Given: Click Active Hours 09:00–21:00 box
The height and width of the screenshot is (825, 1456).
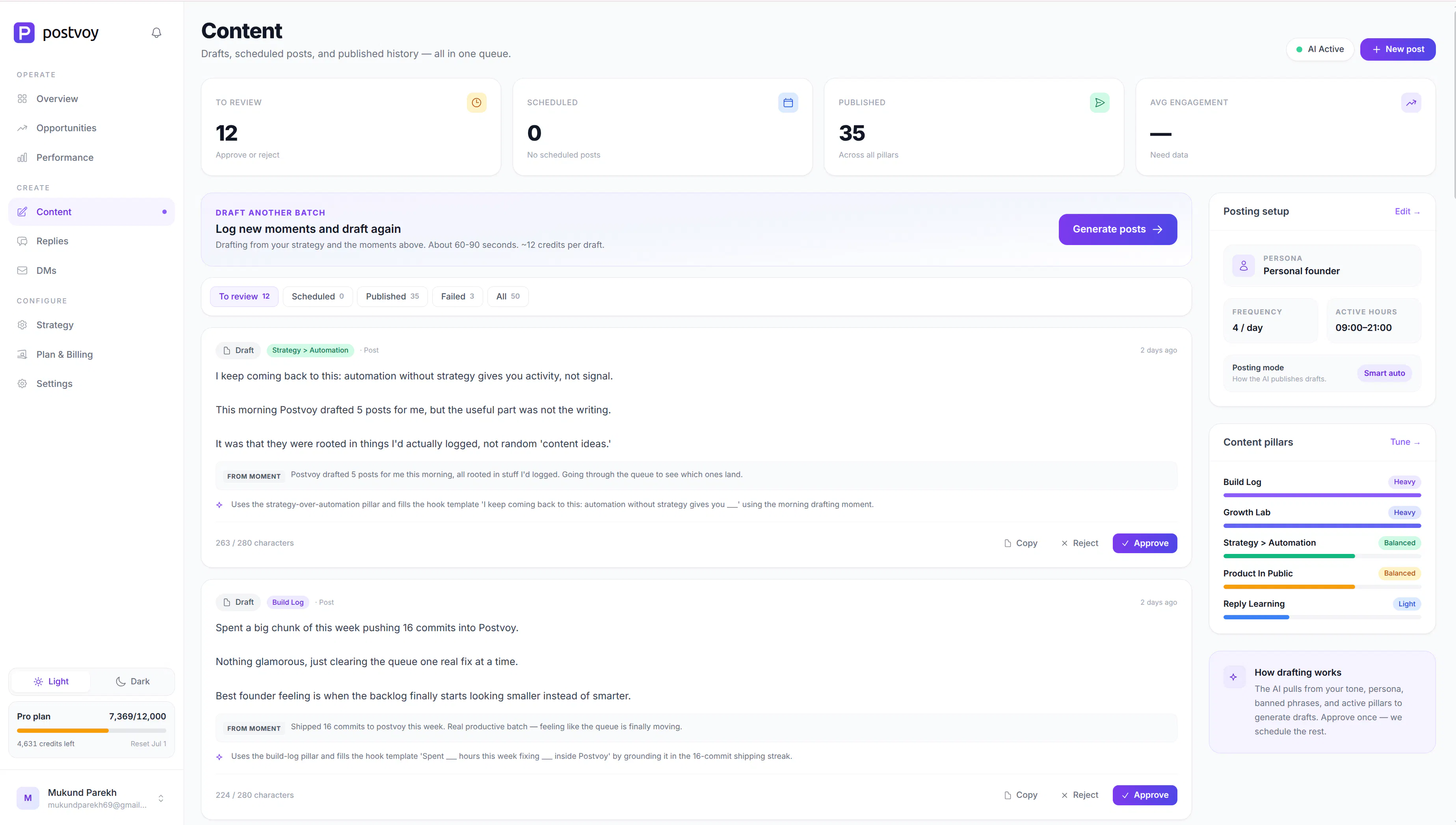Looking at the screenshot, I should [1373, 321].
